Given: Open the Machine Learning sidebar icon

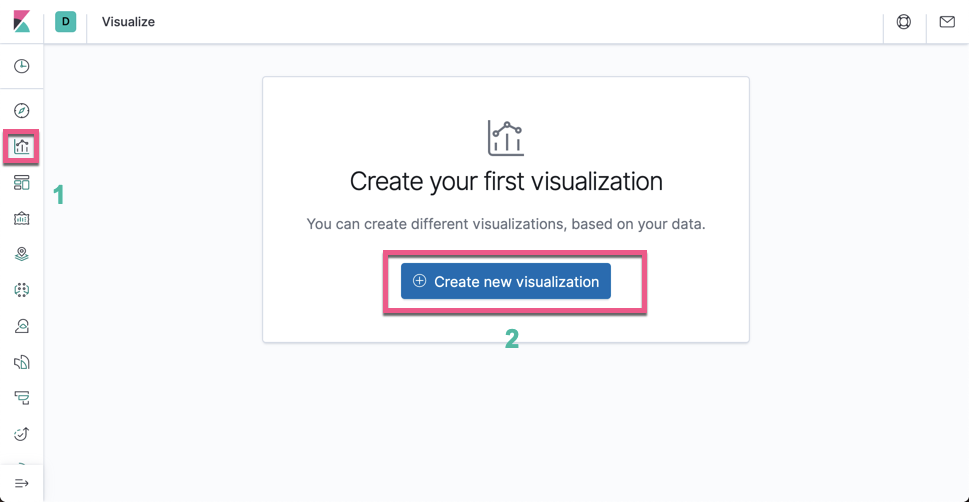Looking at the screenshot, I should (x=22, y=290).
